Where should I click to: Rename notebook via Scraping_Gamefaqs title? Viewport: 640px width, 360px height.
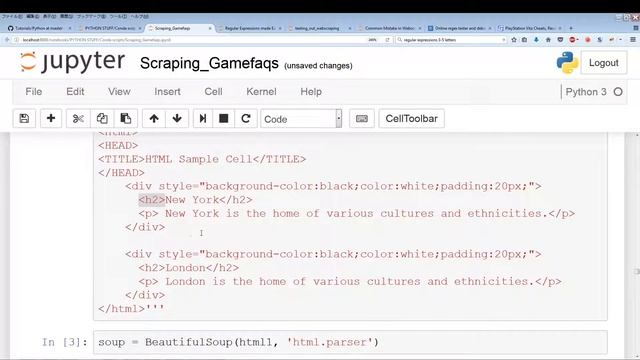point(209,63)
